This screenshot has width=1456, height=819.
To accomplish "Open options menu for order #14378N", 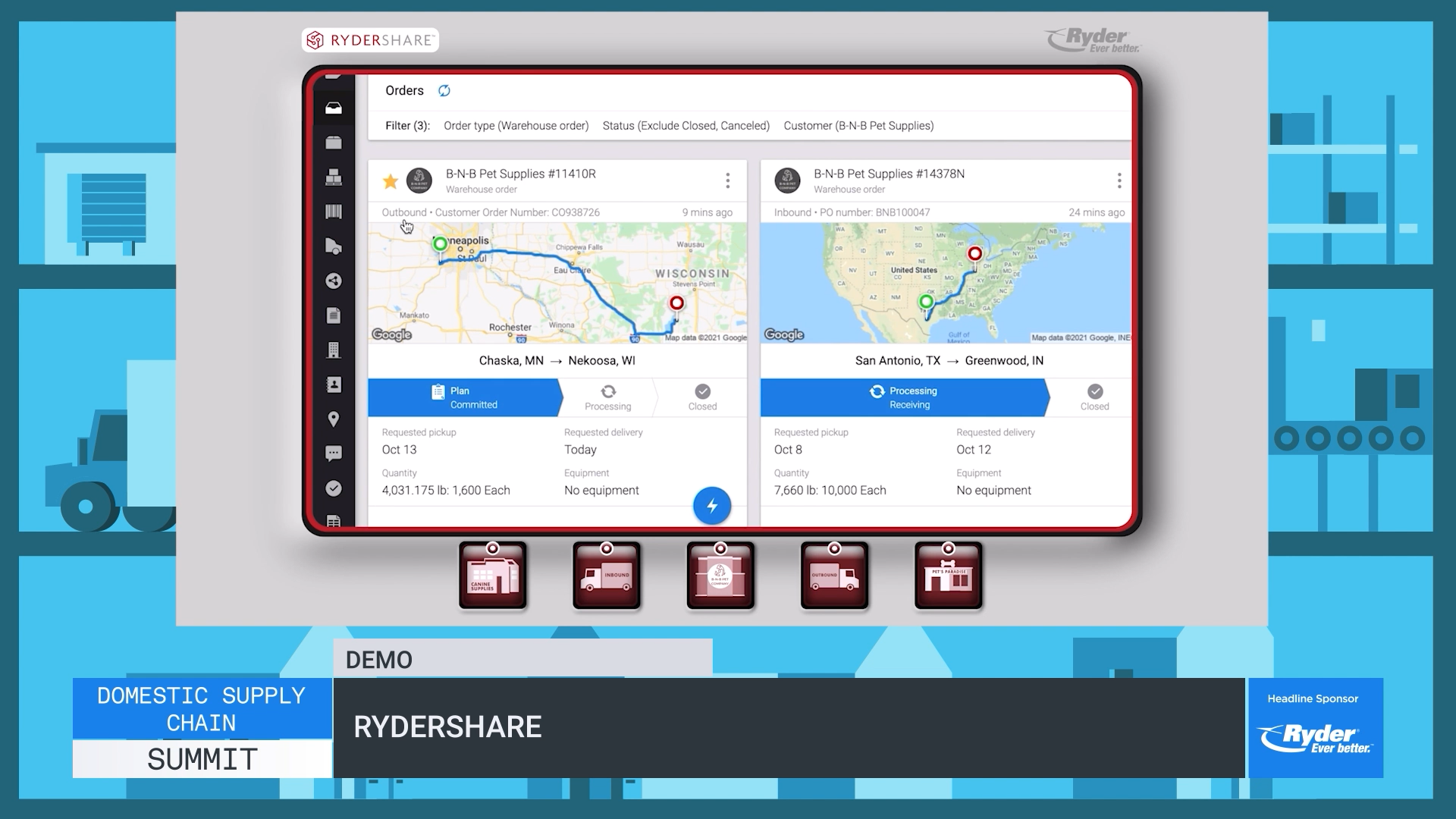I will coord(1119,180).
